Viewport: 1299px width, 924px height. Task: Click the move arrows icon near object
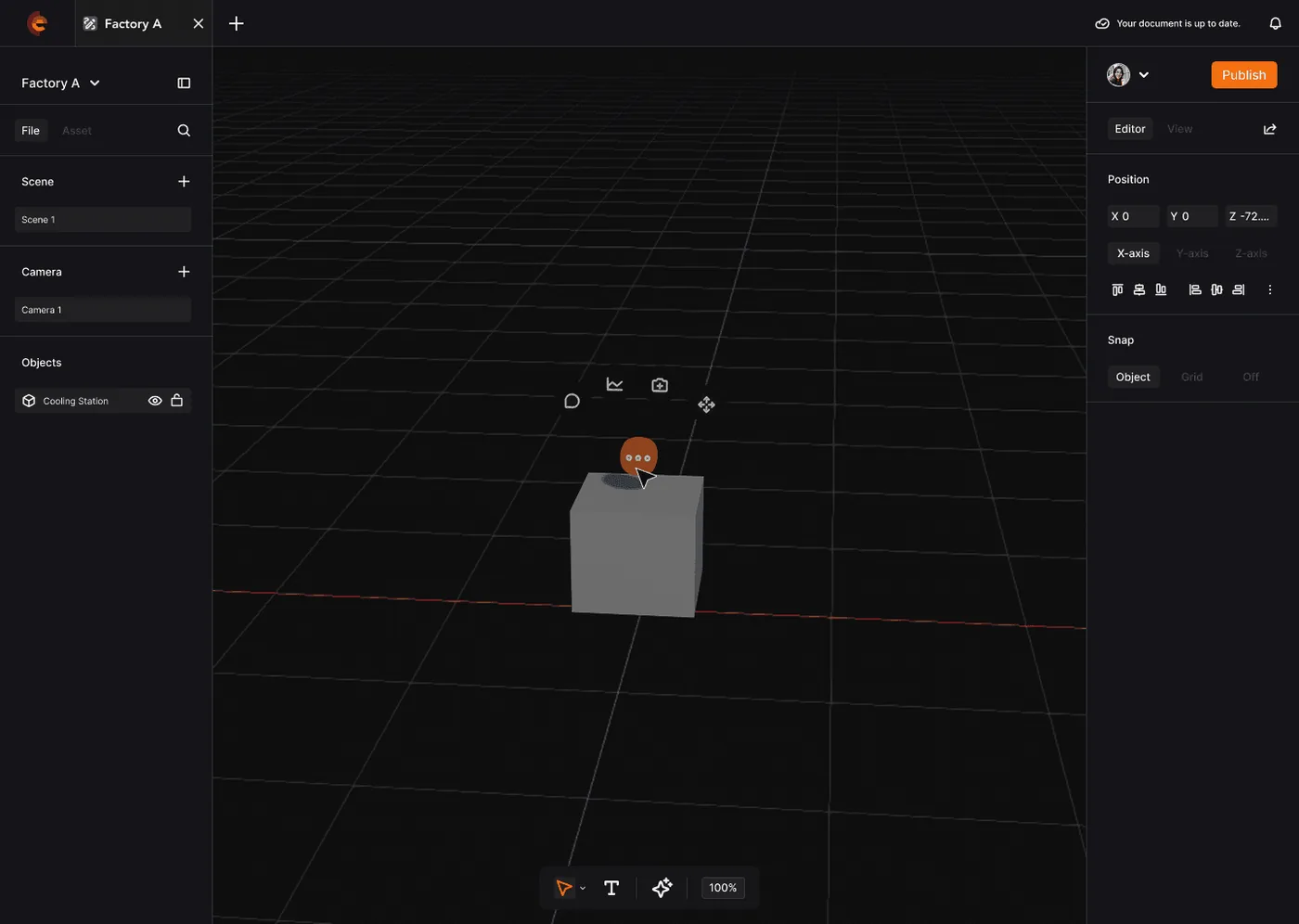tap(706, 404)
